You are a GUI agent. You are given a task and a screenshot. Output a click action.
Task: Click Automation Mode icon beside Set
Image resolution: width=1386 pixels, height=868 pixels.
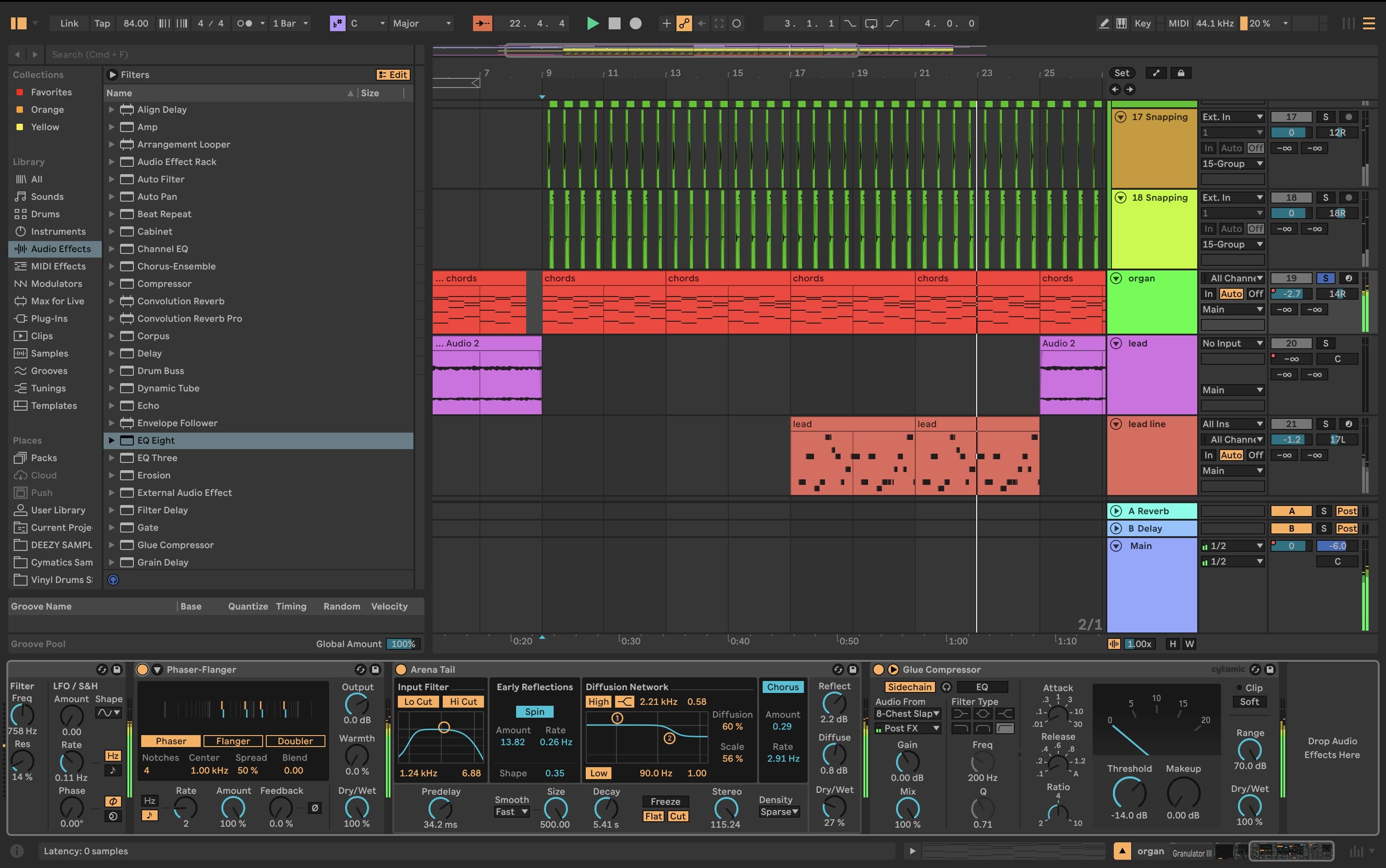[1156, 73]
